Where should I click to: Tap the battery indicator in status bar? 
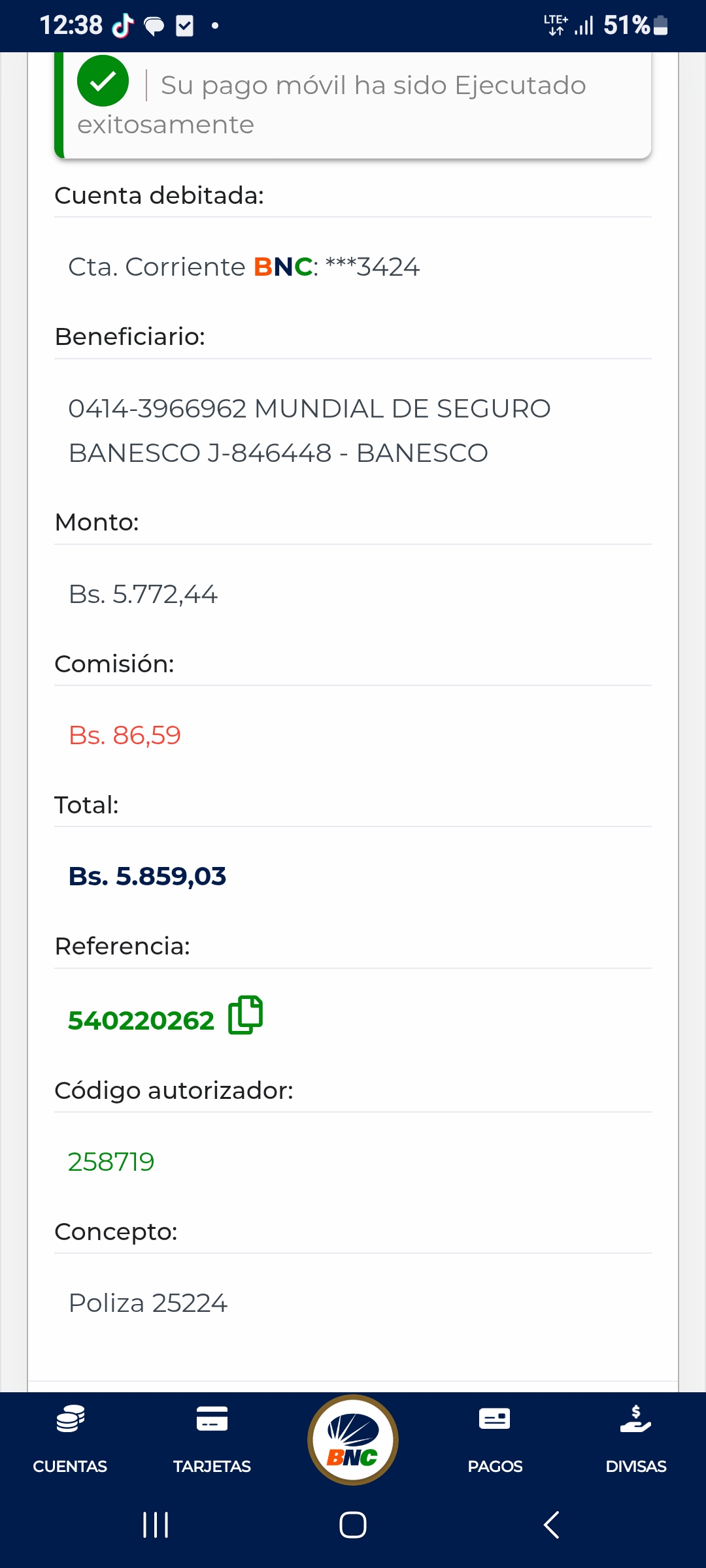661,25
